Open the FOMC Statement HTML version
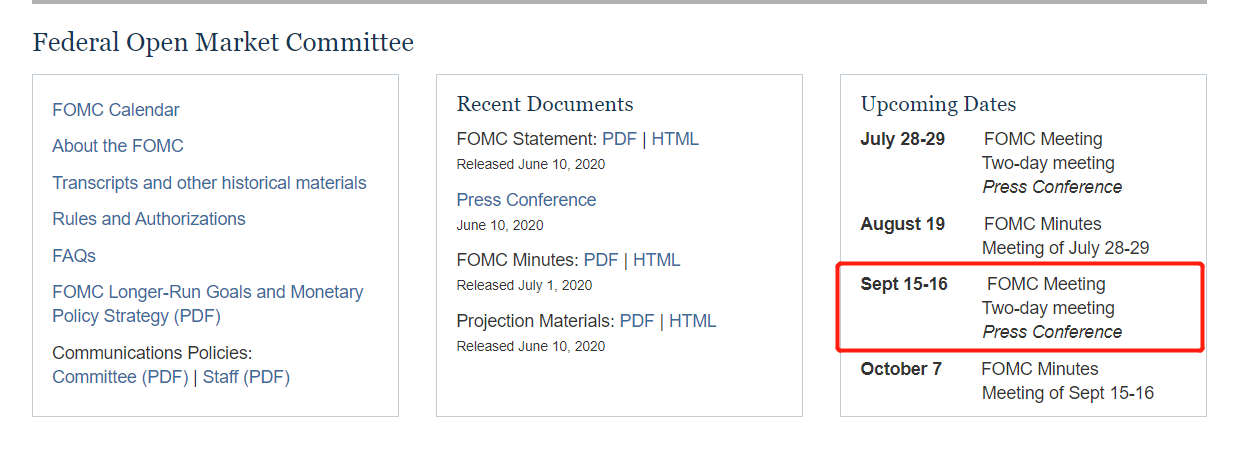 tap(675, 139)
